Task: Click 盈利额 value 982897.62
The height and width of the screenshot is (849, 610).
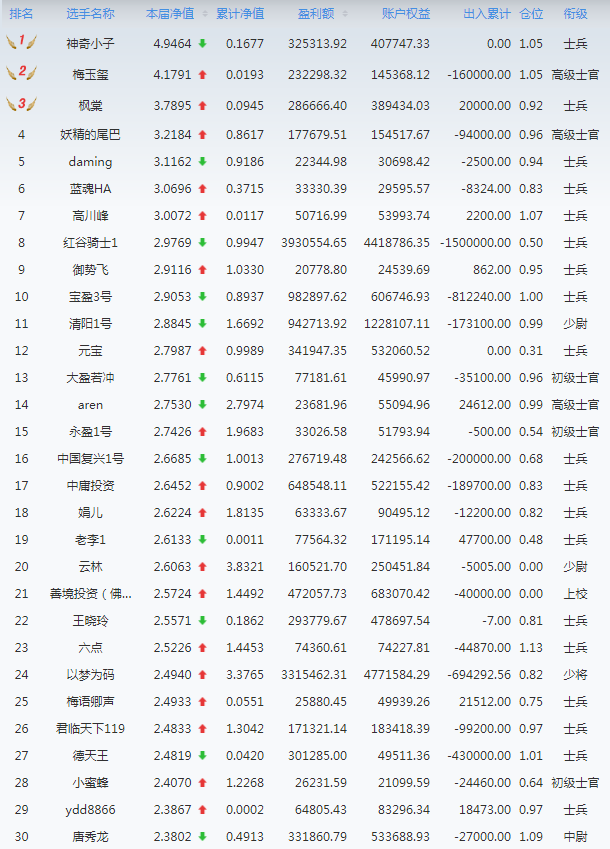Action: [x=317, y=296]
